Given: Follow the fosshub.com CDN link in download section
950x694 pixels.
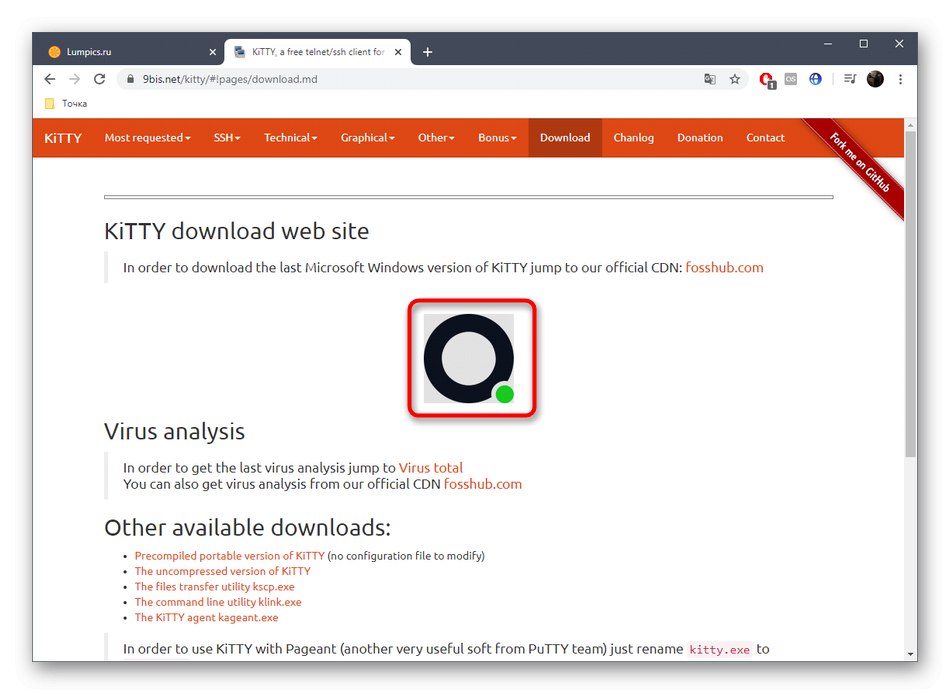Looking at the screenshot, I should click(724, 268).
